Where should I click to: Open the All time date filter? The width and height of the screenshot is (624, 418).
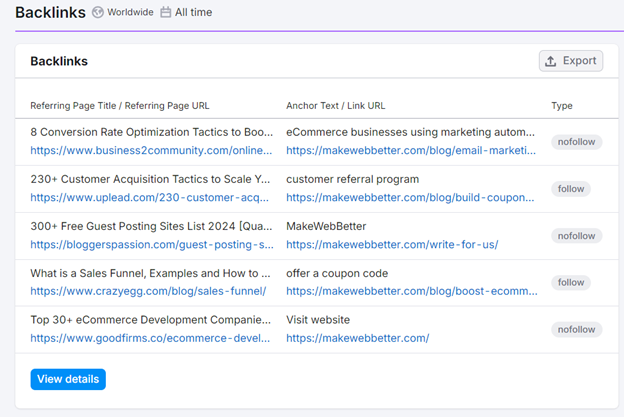[x=186, y=12]
